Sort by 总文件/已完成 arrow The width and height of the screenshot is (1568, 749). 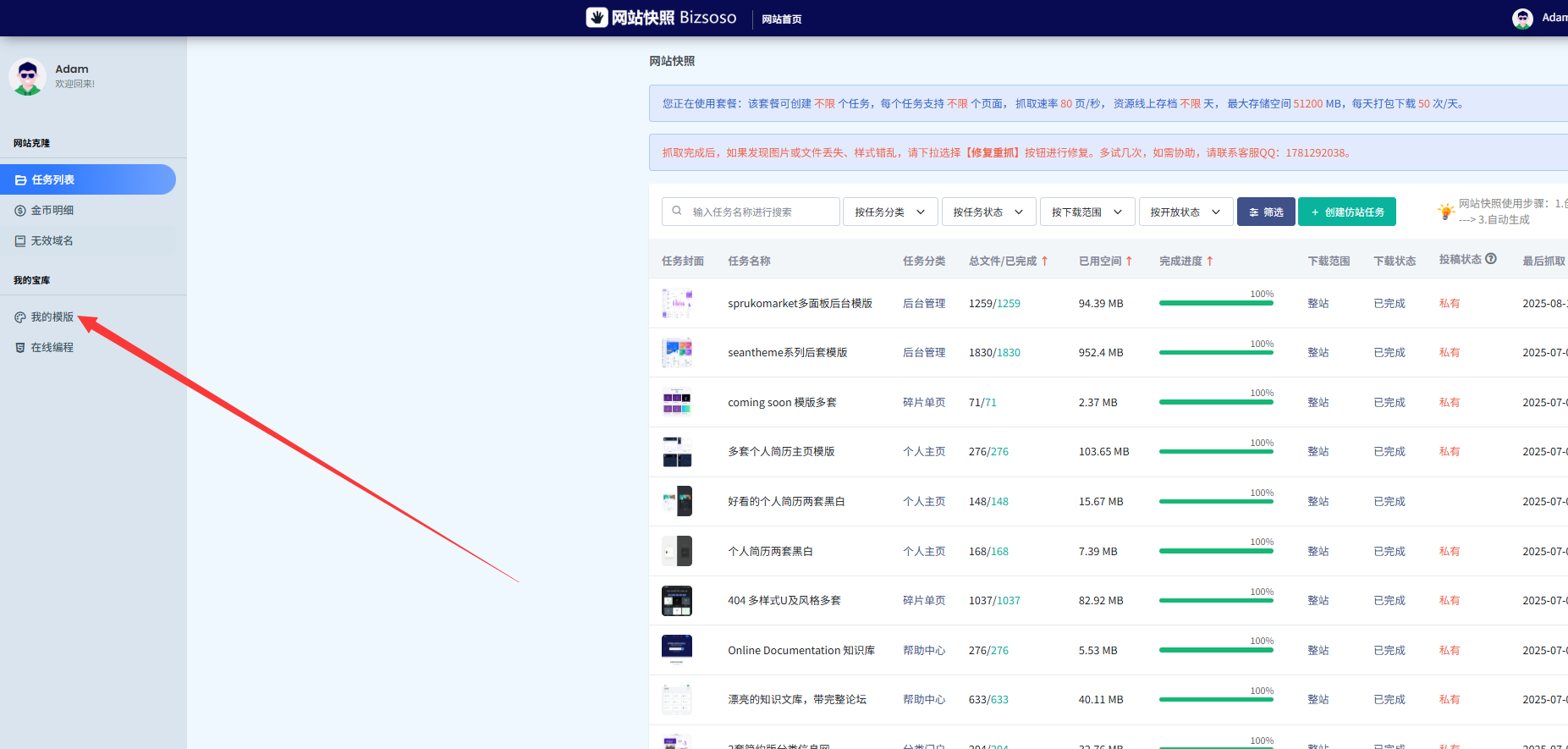coord(1045,262)
